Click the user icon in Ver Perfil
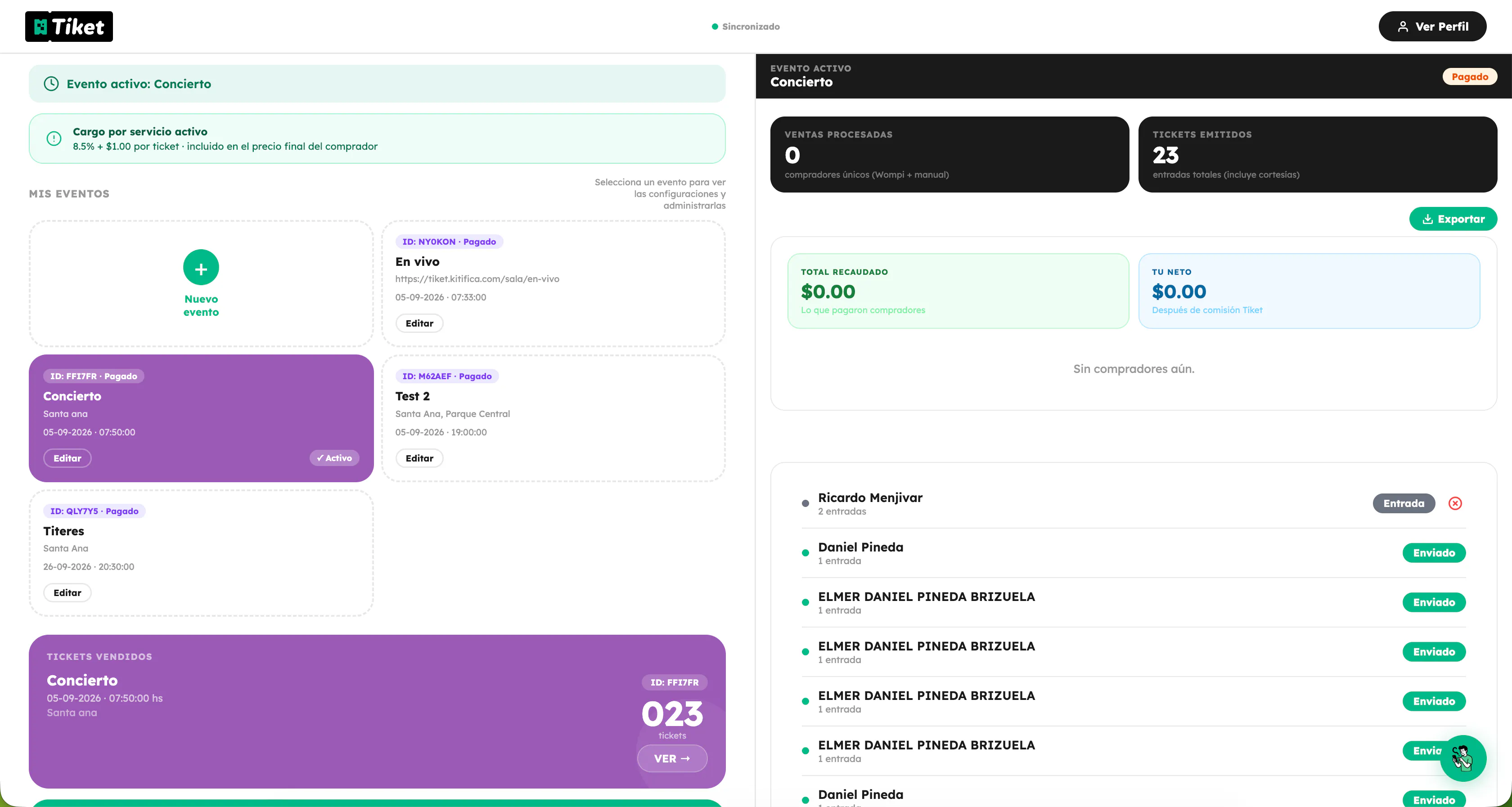This screenshot has width=1512, height=807. pyautogui.click(x=1403, y=27)
